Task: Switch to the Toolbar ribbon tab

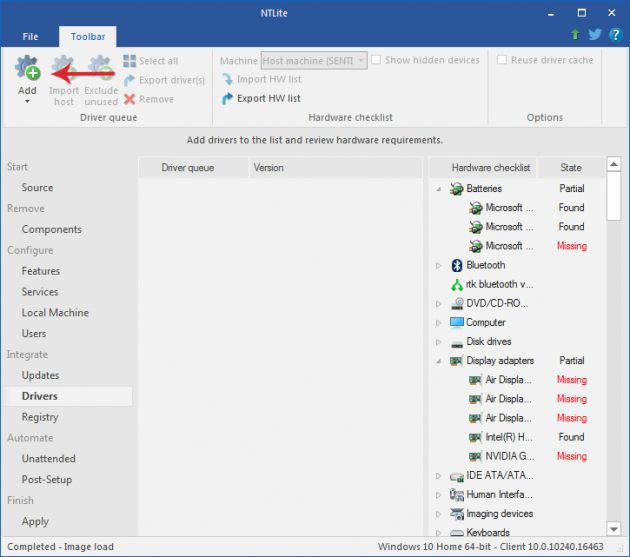Action: point(88,37)
